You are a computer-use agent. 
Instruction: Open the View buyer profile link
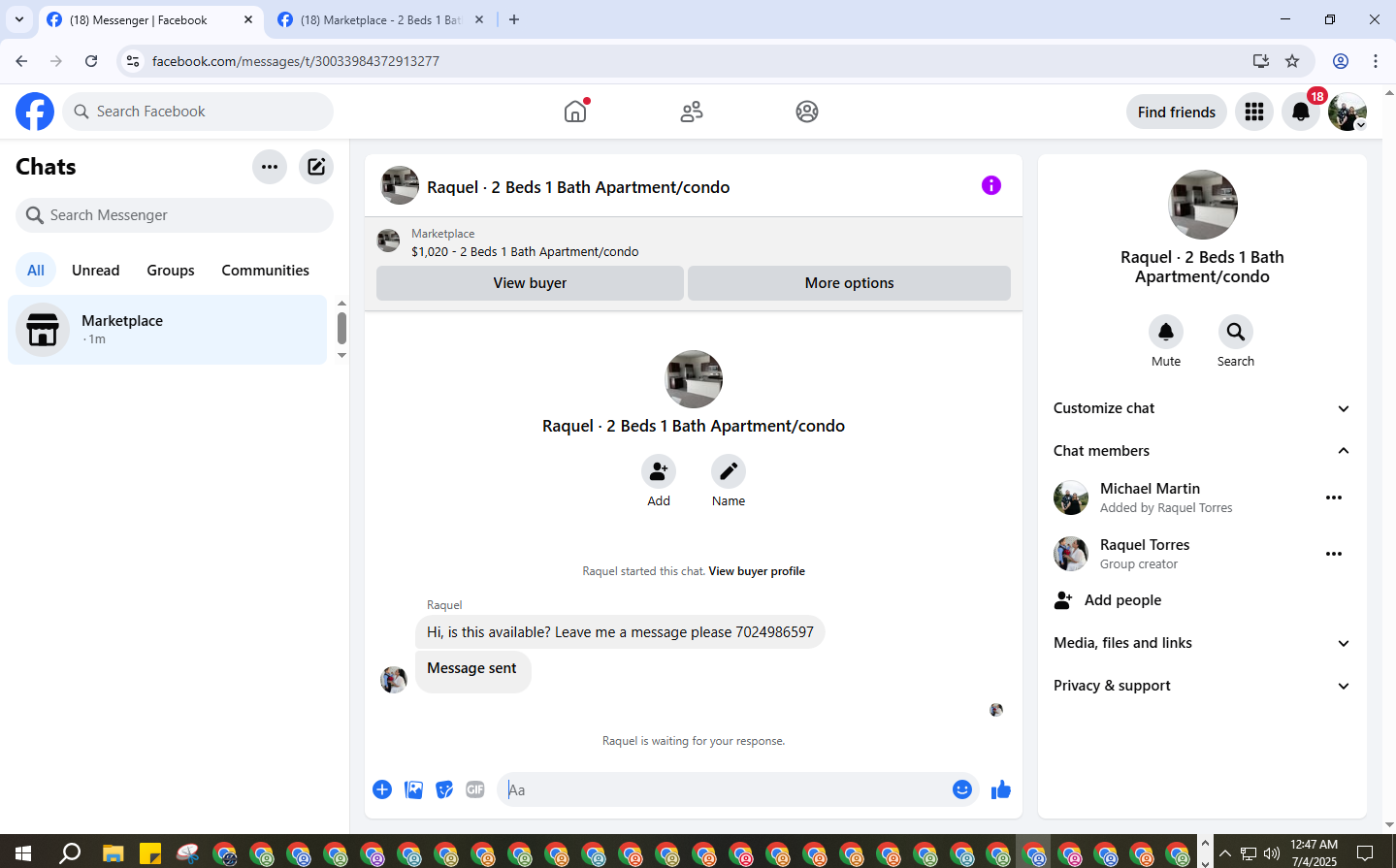tap(757, 571)
